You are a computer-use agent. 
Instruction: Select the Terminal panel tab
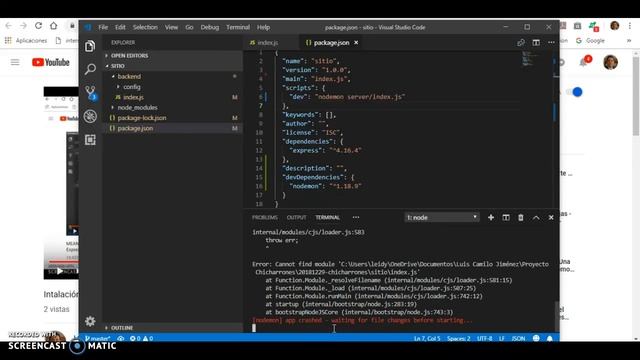(327, 218)
